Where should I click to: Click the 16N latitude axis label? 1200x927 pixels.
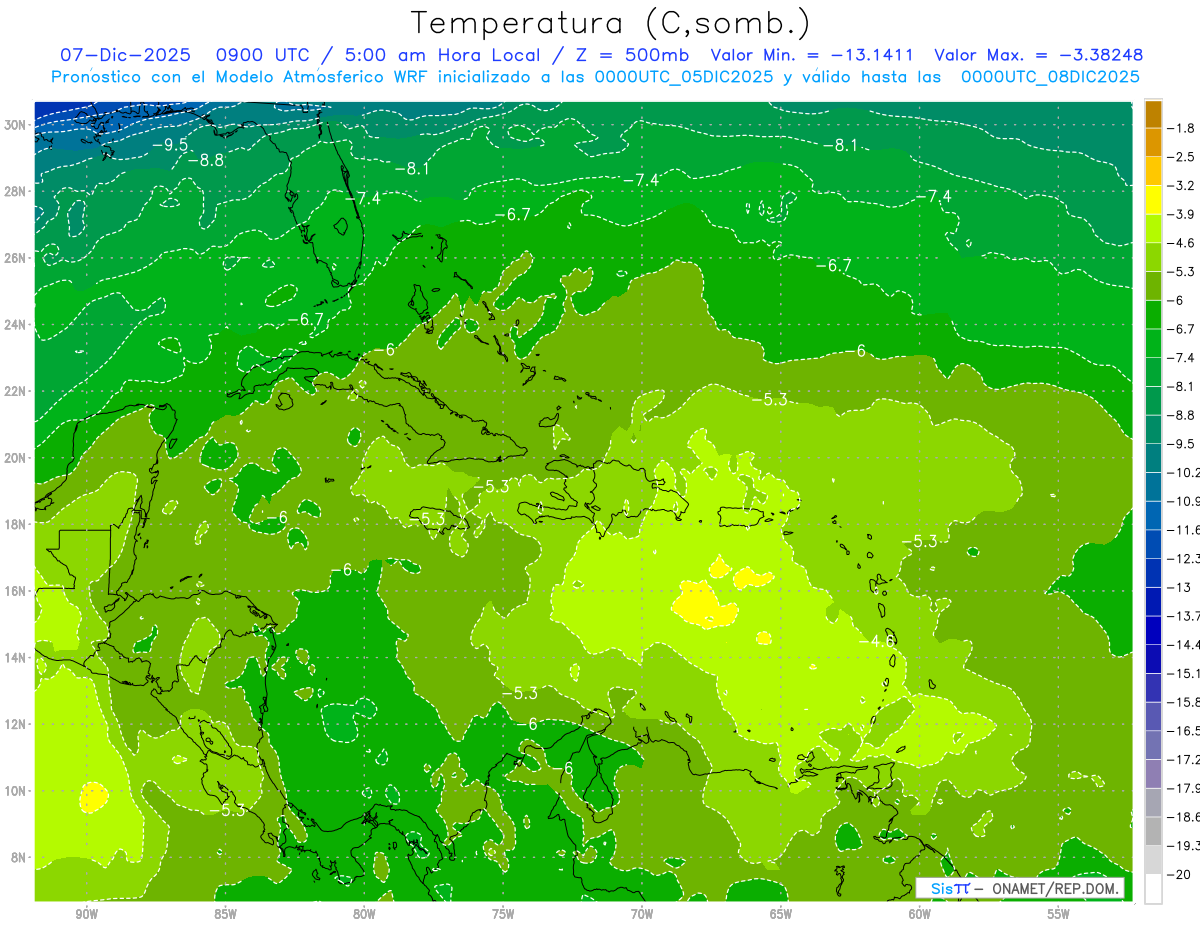coord(15,591)
